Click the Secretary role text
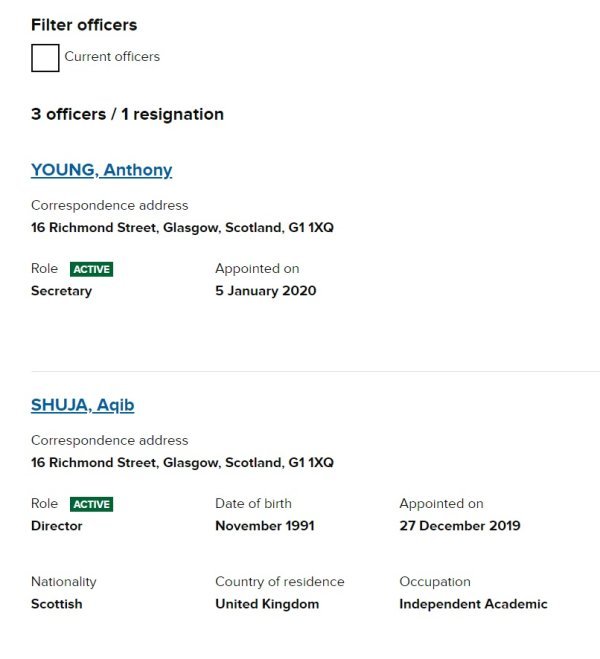 pyautogui.click(x=61, y=291)
